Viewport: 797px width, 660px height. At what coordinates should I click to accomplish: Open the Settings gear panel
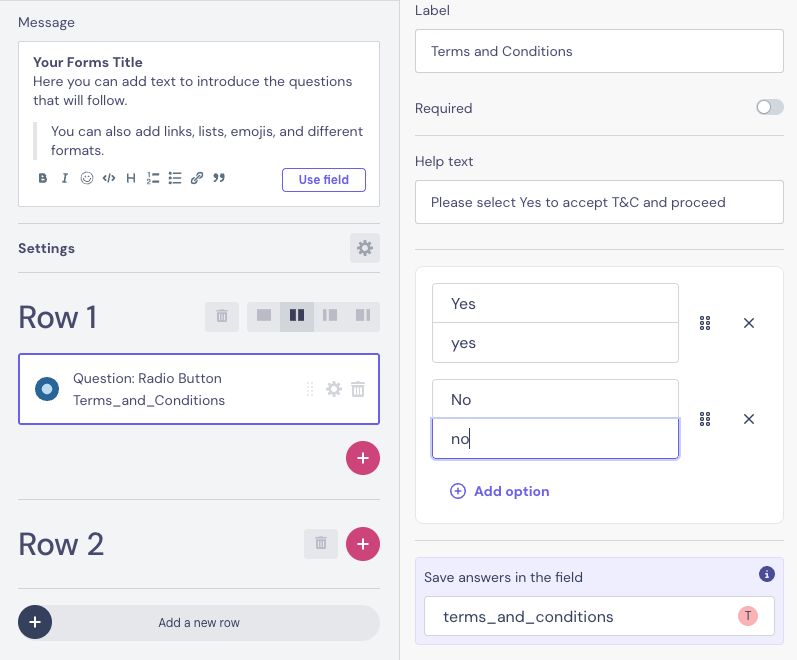click(x=364, y=248)
